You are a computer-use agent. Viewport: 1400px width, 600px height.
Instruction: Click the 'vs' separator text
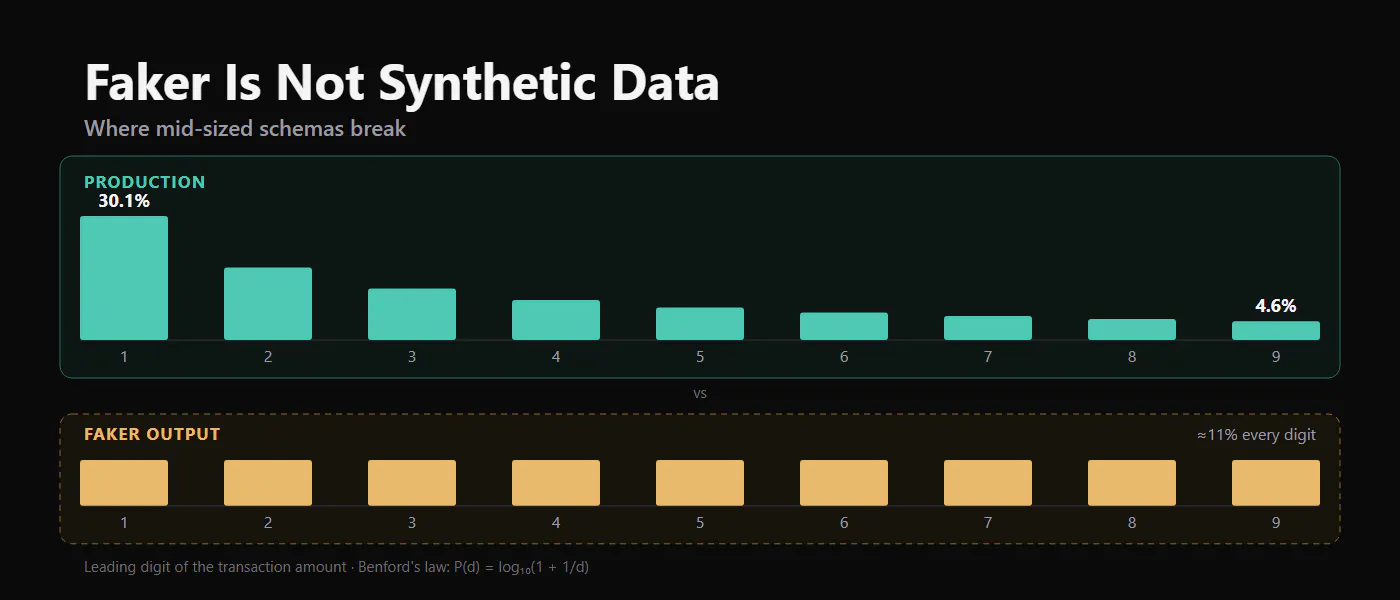pyautogui.click(x=700, y=394)
